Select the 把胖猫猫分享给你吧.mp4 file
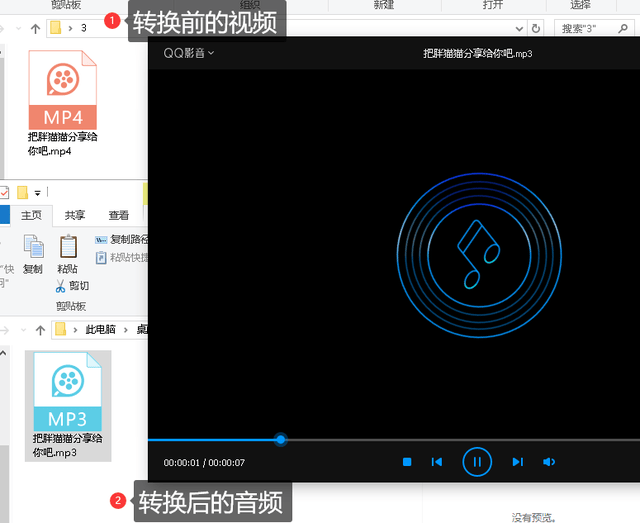Viewport: 640px width, 523px height. [x=62, y=103]
